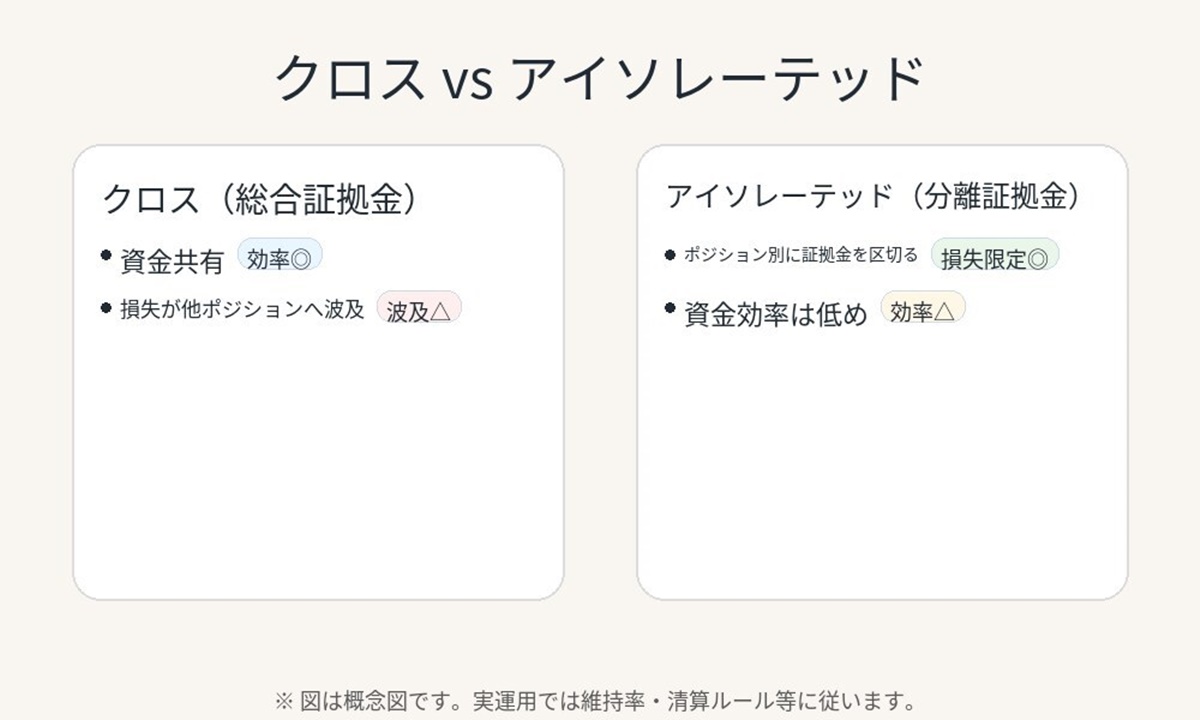
Task: Click the 損失が他ポジションへ波及 text
Action: point(243,310)
